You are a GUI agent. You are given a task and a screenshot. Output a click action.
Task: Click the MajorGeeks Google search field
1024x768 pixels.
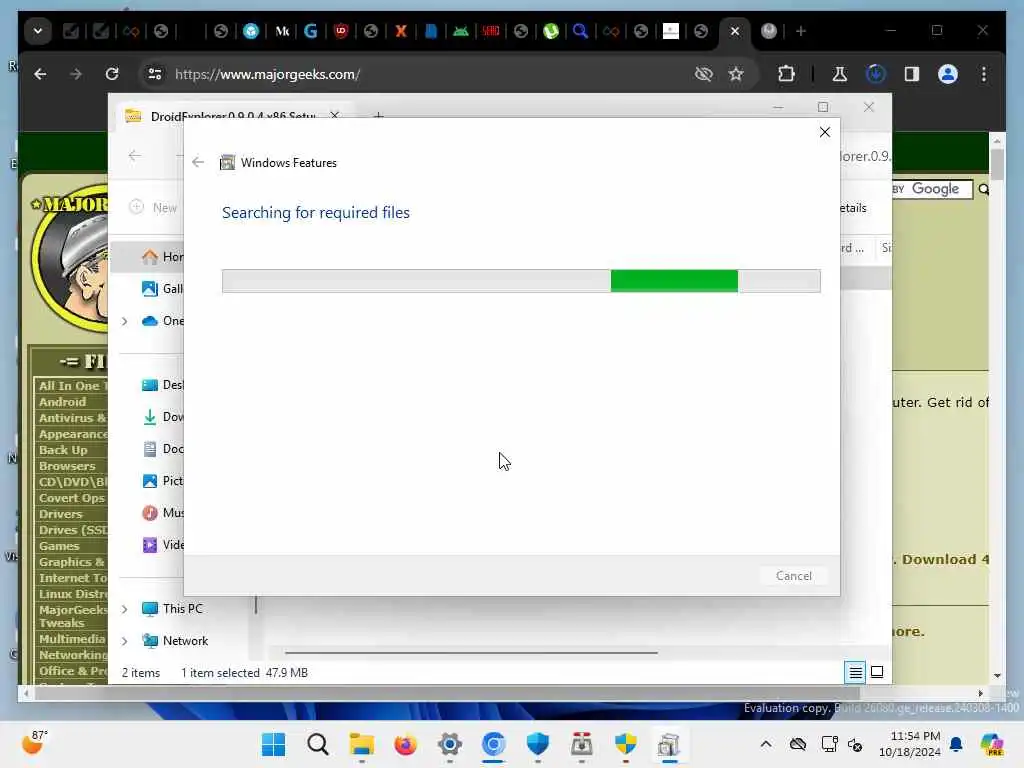934,189
